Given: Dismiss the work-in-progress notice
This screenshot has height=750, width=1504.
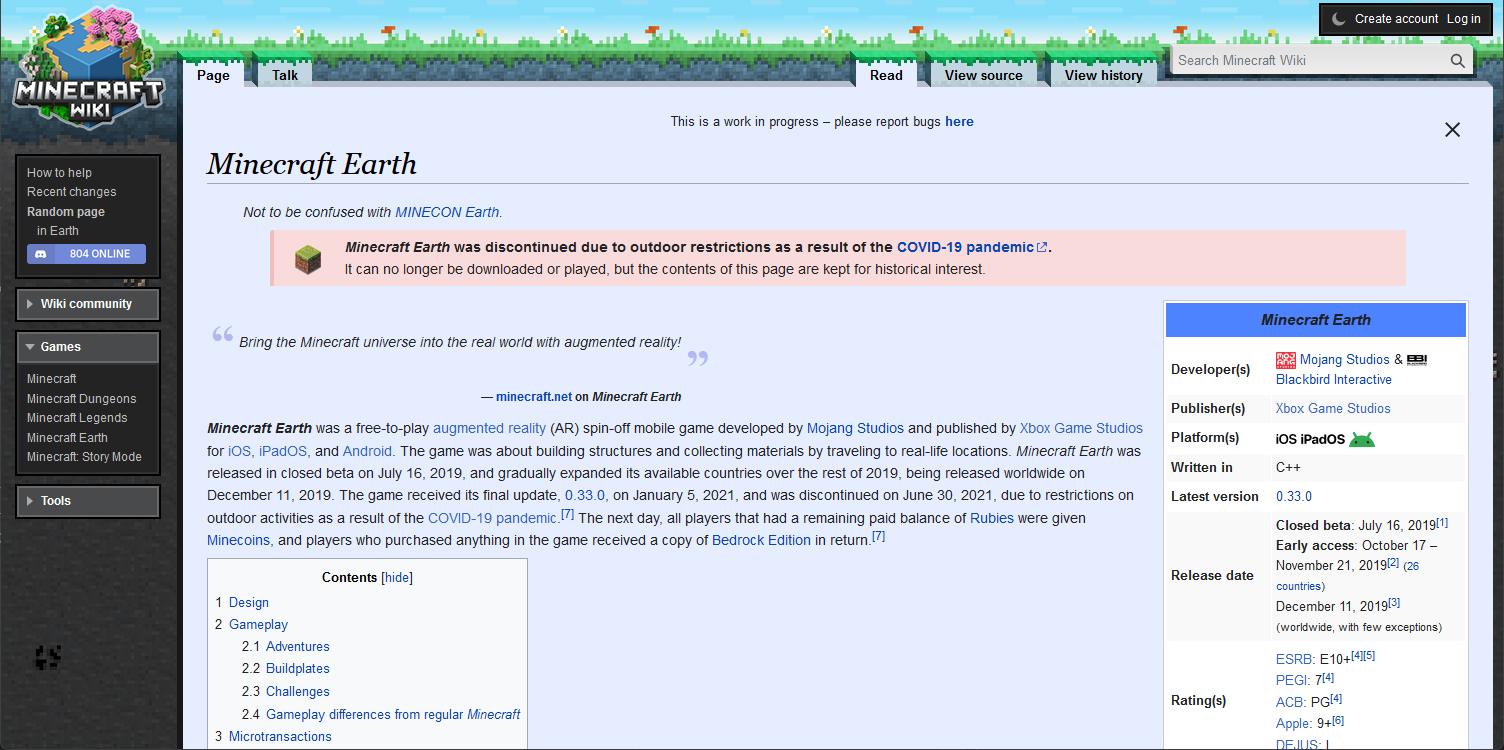Looking at the screenshot, I should (1452, 130).
